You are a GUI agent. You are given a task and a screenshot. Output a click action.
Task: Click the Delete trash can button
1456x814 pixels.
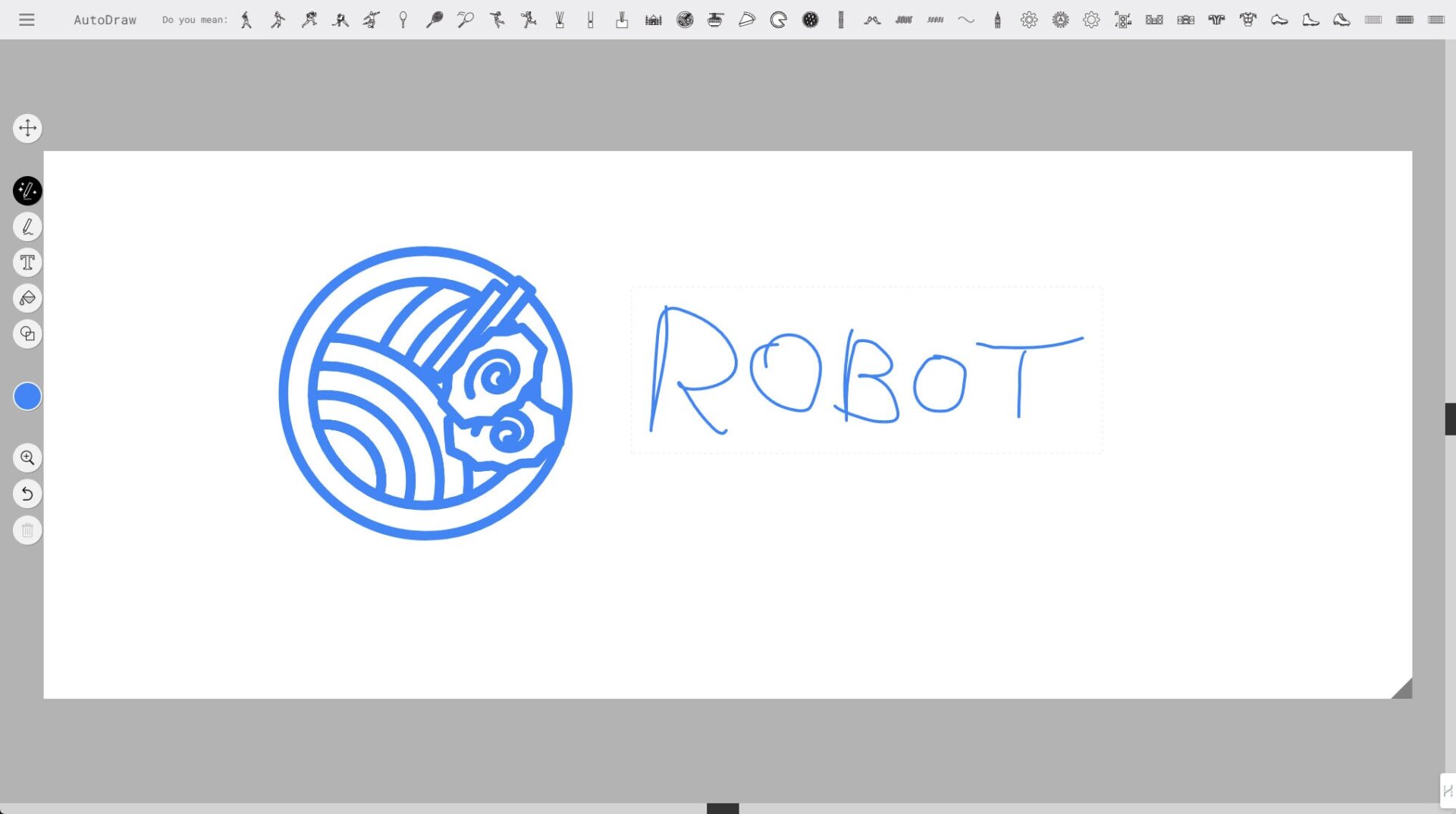(27, 530)
